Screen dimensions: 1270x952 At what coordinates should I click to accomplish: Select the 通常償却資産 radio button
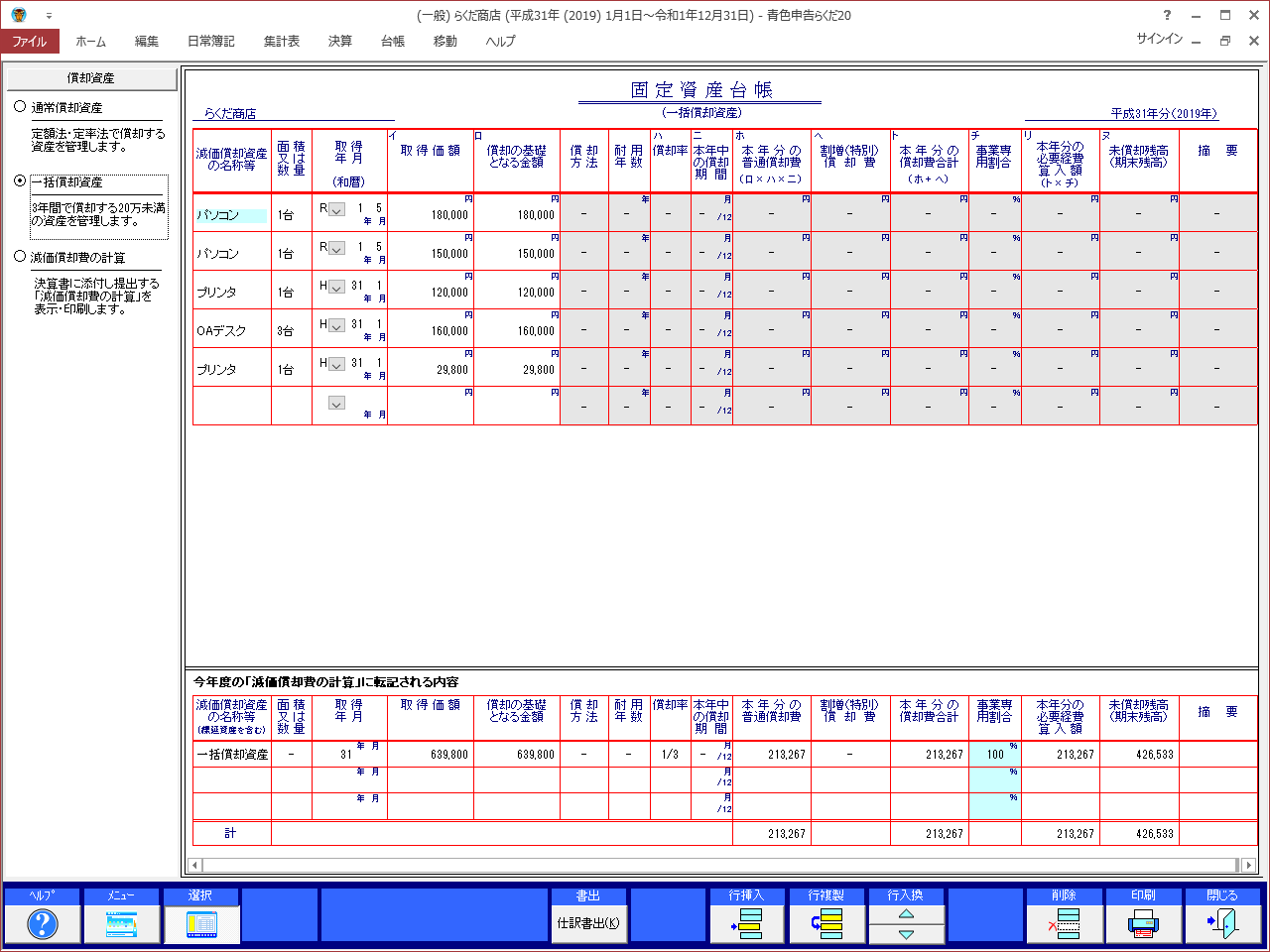pyautogui.click(x=20, y=107)
